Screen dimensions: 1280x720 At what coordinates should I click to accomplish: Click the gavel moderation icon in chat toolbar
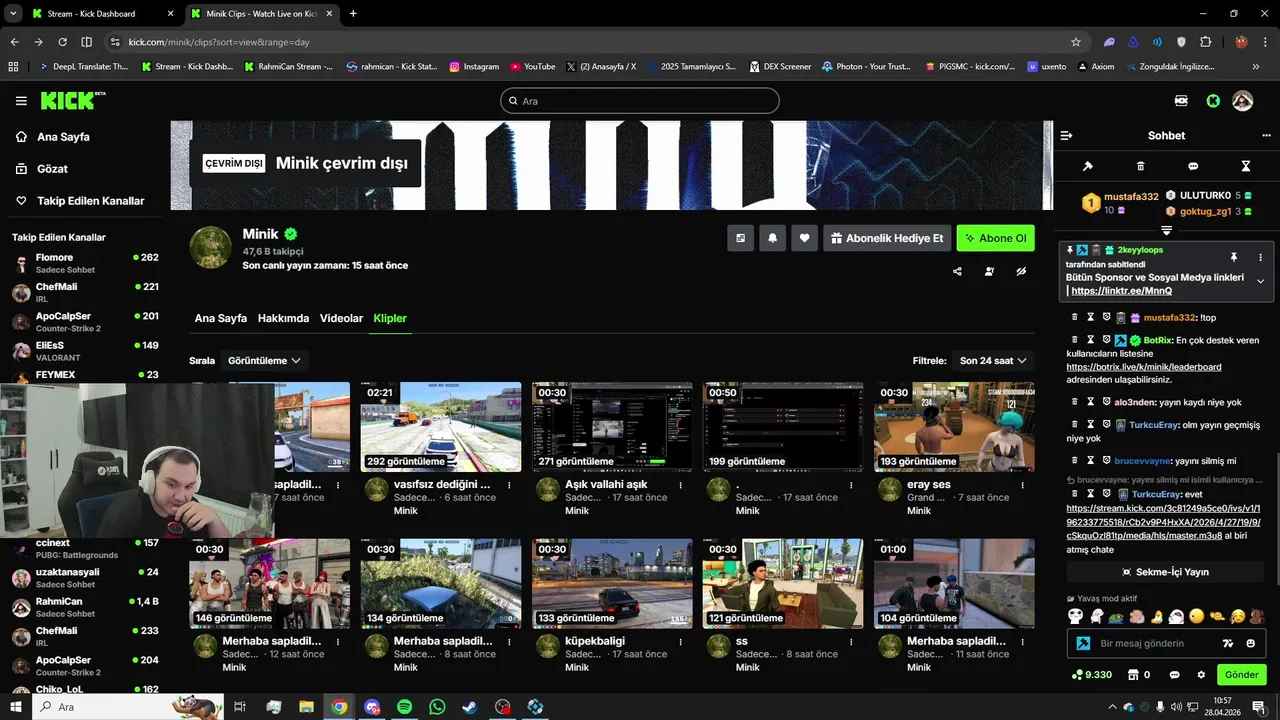pos(1088,166)
